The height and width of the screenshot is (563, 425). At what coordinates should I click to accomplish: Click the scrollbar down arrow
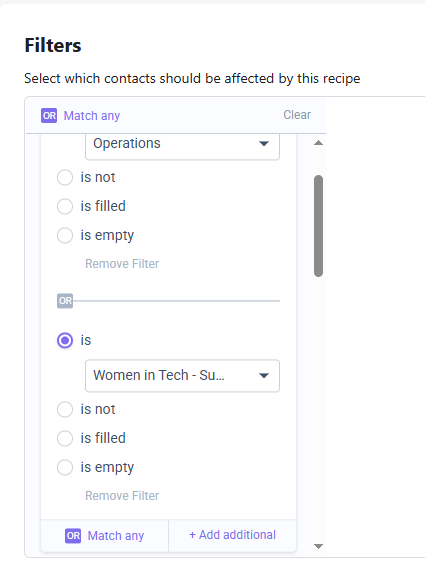[x=318, y=546]
